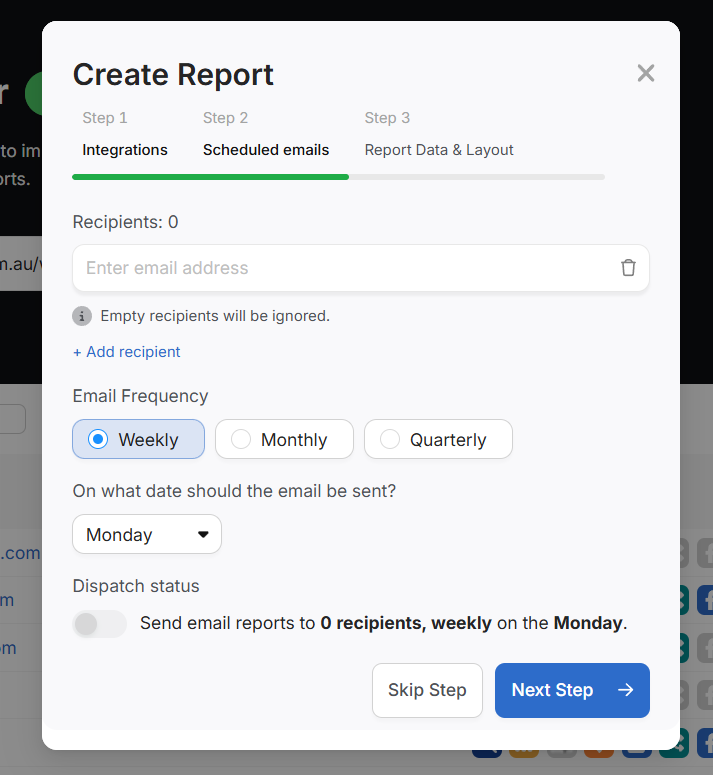Proceed with Next Step button
713x775 pixels.
point(572,690)
